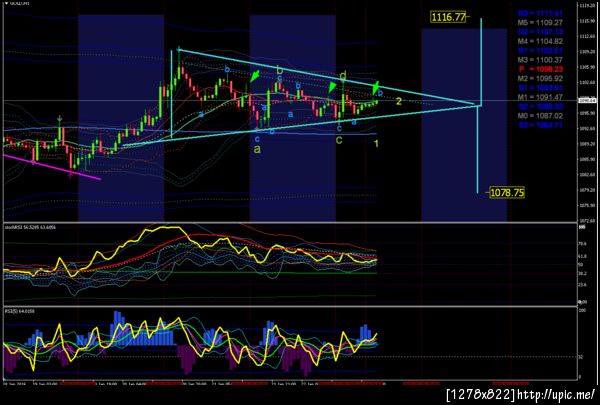
Task: Click the M5 = 1109.27 pivot level
Action: point(540,23)
